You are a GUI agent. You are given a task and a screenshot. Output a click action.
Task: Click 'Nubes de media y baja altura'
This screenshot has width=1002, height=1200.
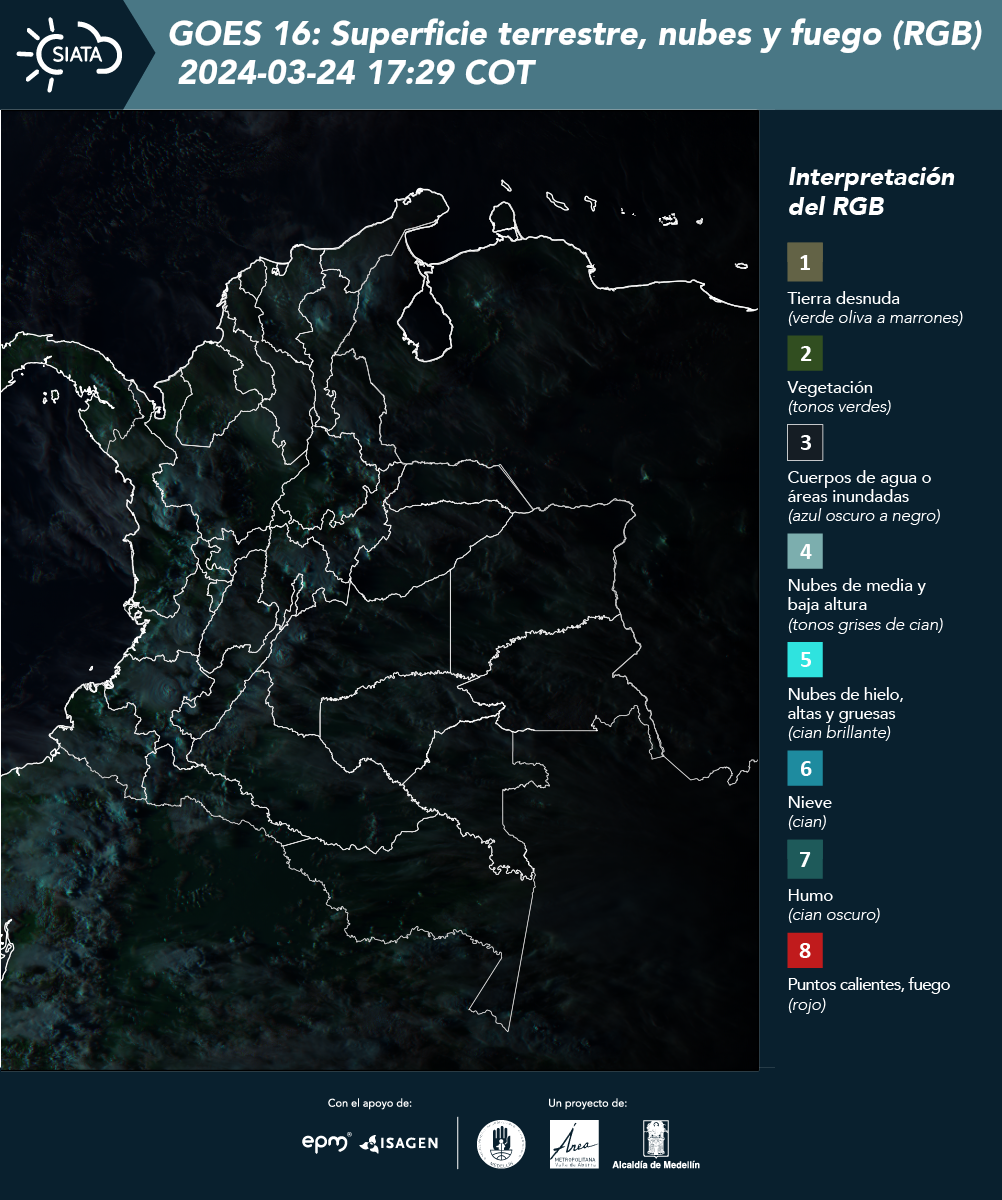pos(857,595)
